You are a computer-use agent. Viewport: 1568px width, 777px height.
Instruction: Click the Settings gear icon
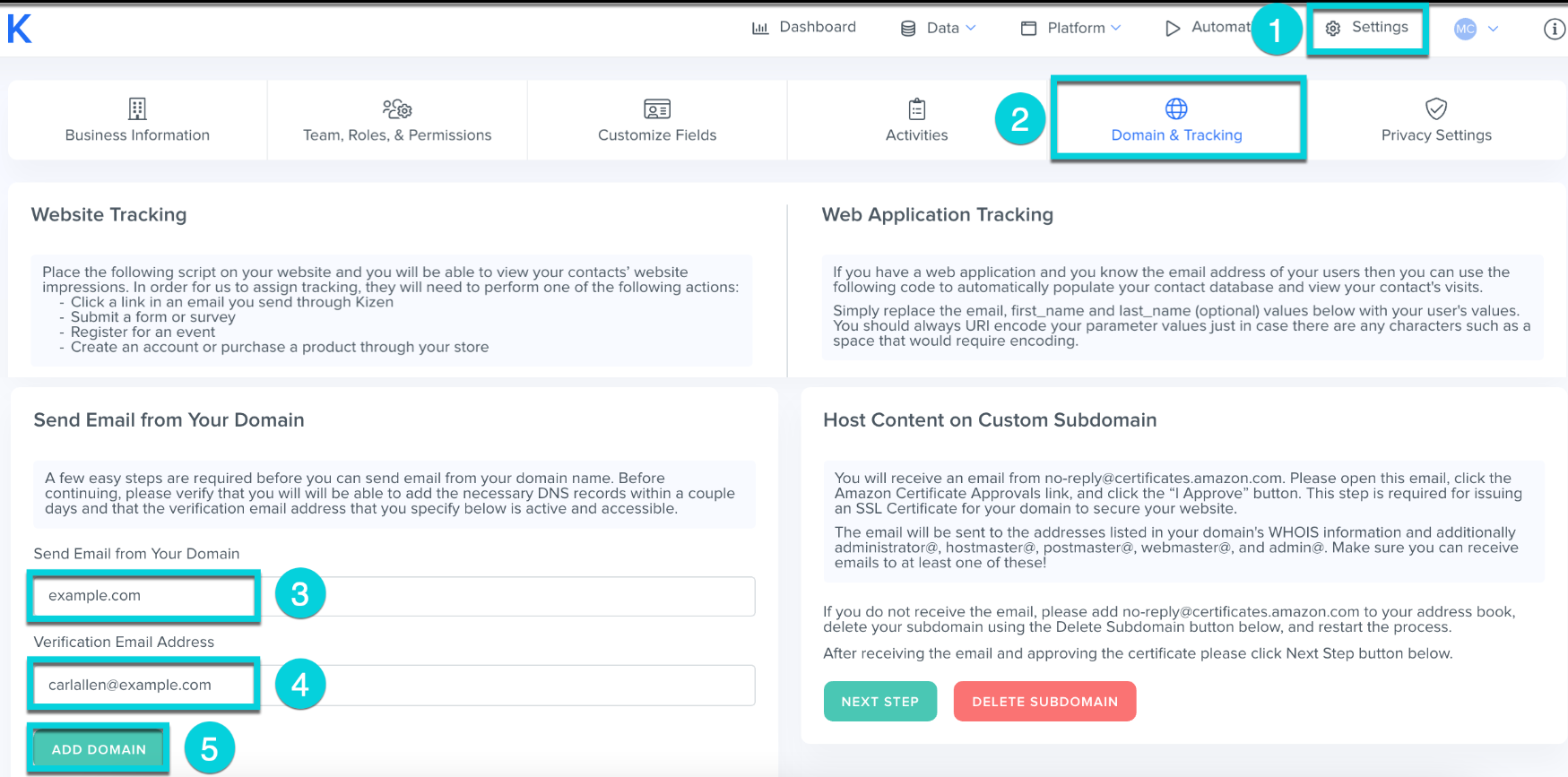click(1333, 29)
